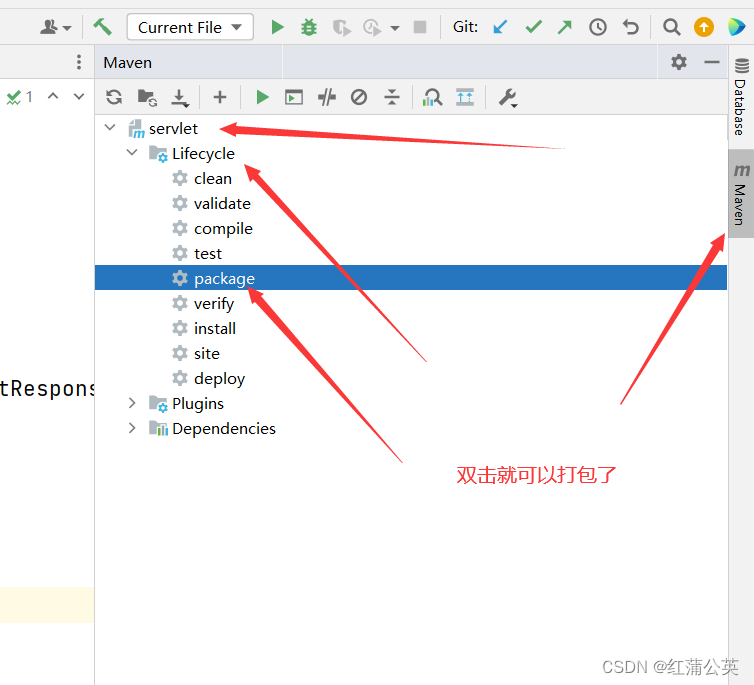This screenshot has height=685, width=754.
Task: Open the user account dropdown icon
Action: point(55,27)
